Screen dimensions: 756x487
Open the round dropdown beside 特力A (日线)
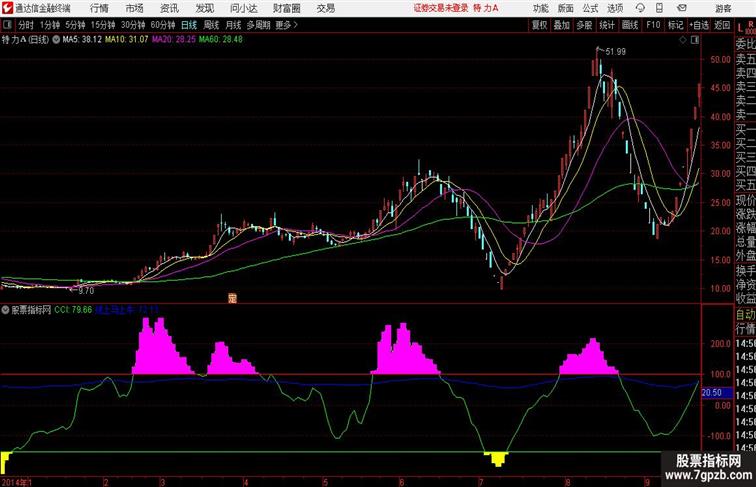[x=56, y=40]
